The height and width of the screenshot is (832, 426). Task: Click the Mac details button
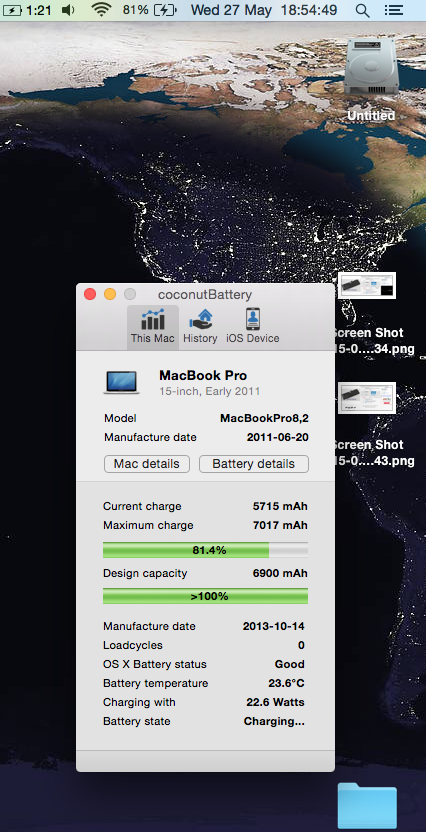click(146, 464)
